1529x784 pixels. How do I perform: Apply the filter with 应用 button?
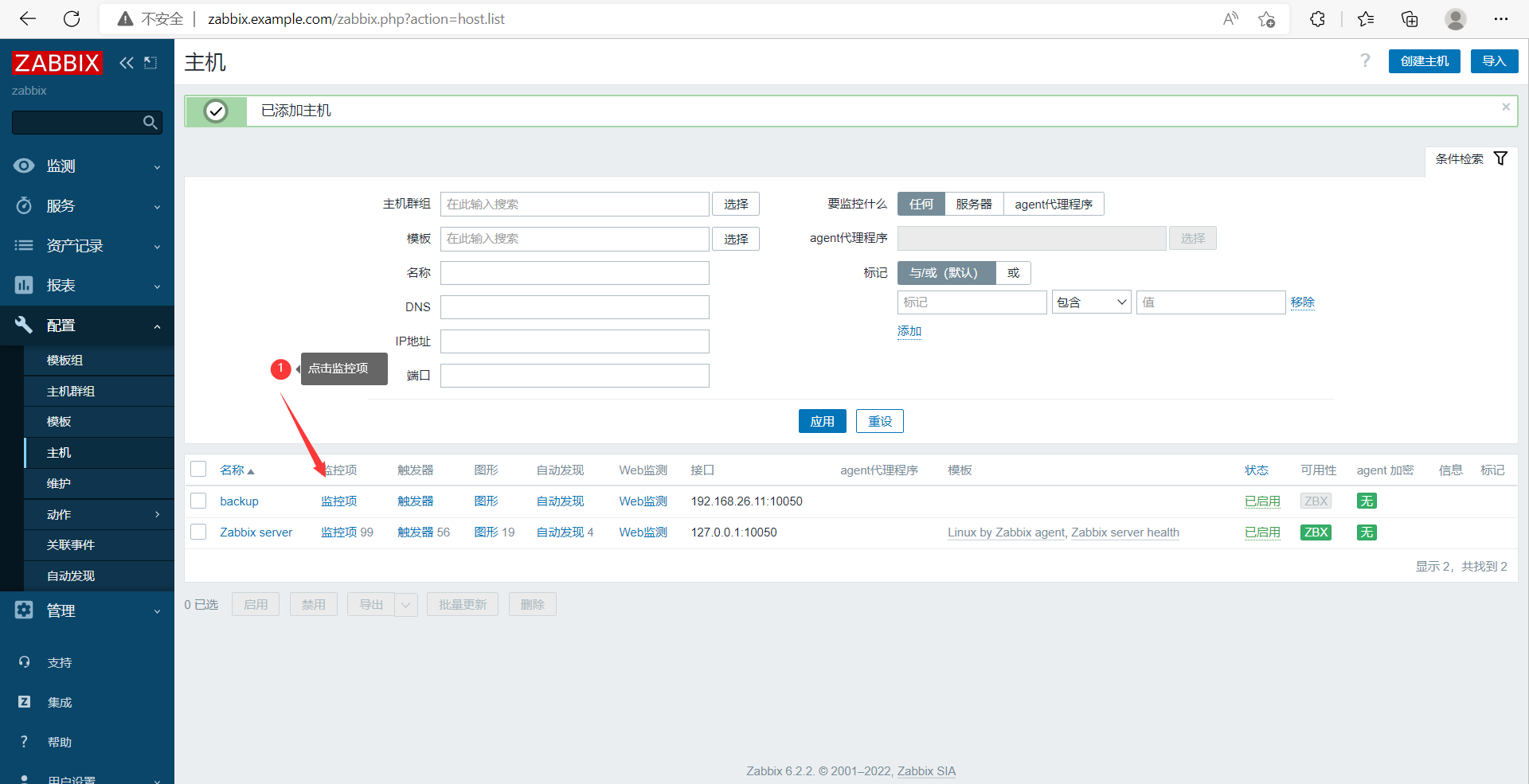coord(822,421)
